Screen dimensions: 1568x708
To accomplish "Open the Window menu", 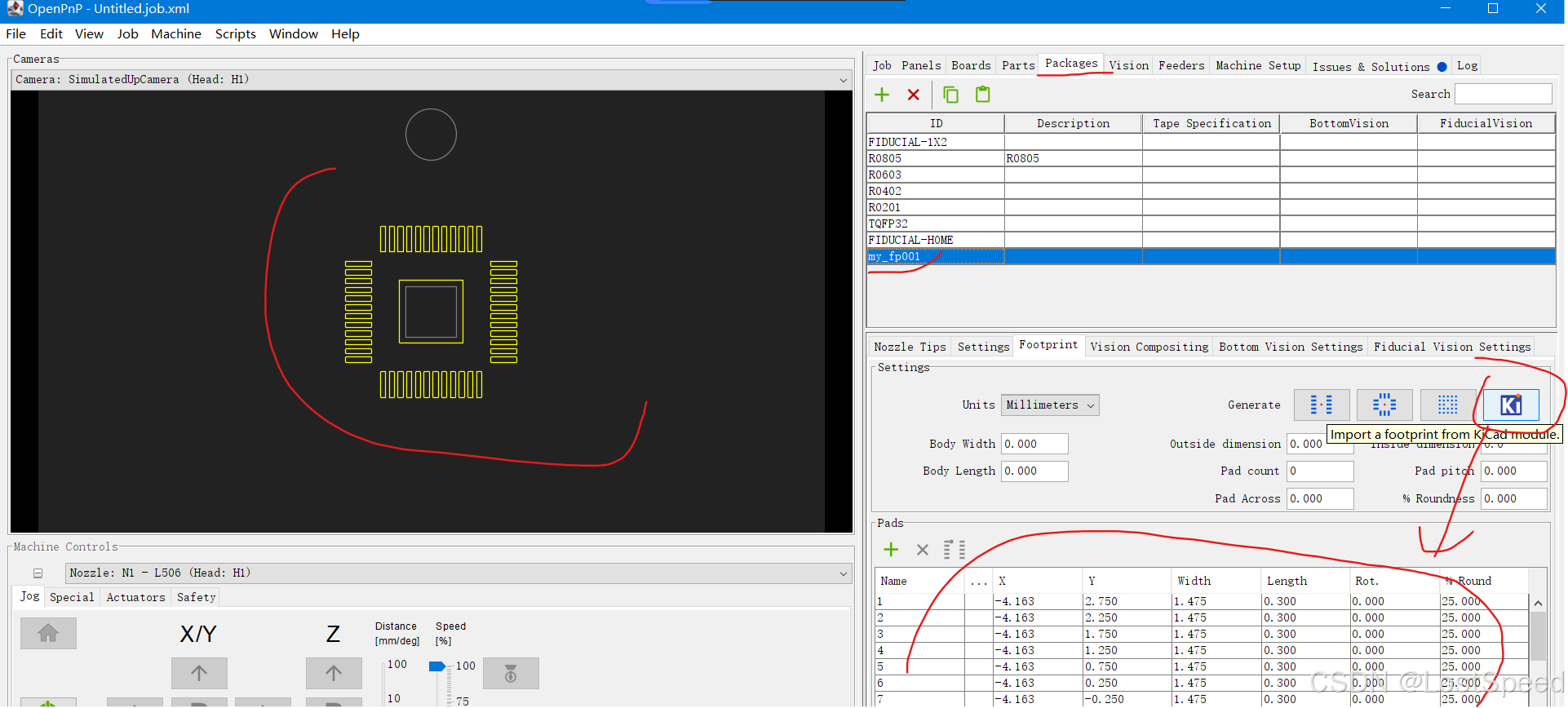I will click(294, 34).
